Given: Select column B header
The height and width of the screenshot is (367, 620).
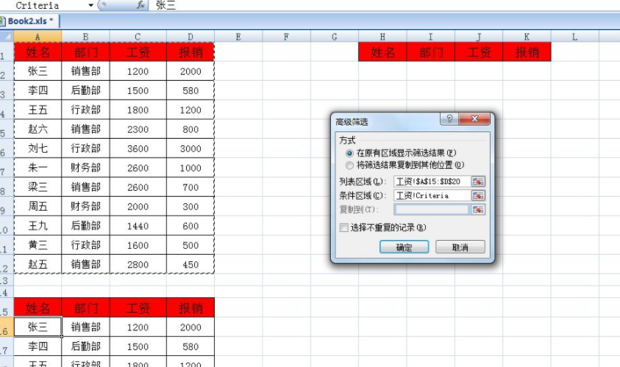Looking at the screenshot, I should (86, 37).
